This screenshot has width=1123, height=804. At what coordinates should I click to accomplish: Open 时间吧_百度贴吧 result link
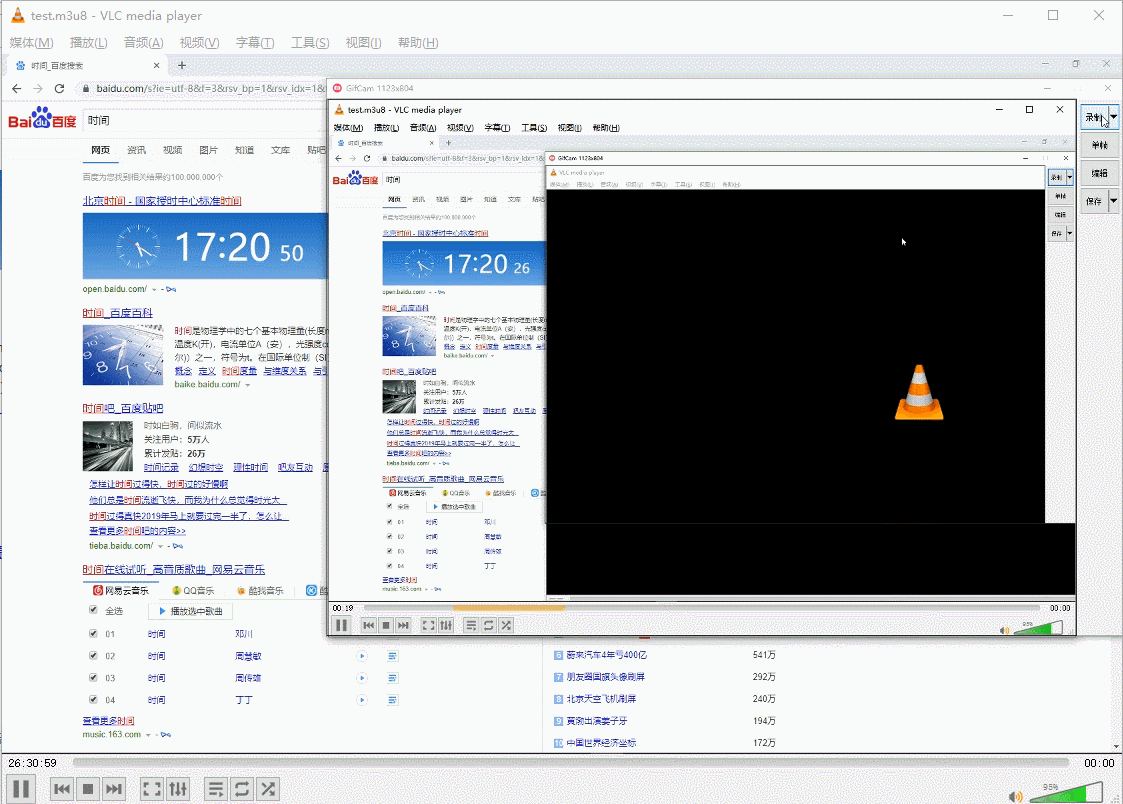pos(122,409)
